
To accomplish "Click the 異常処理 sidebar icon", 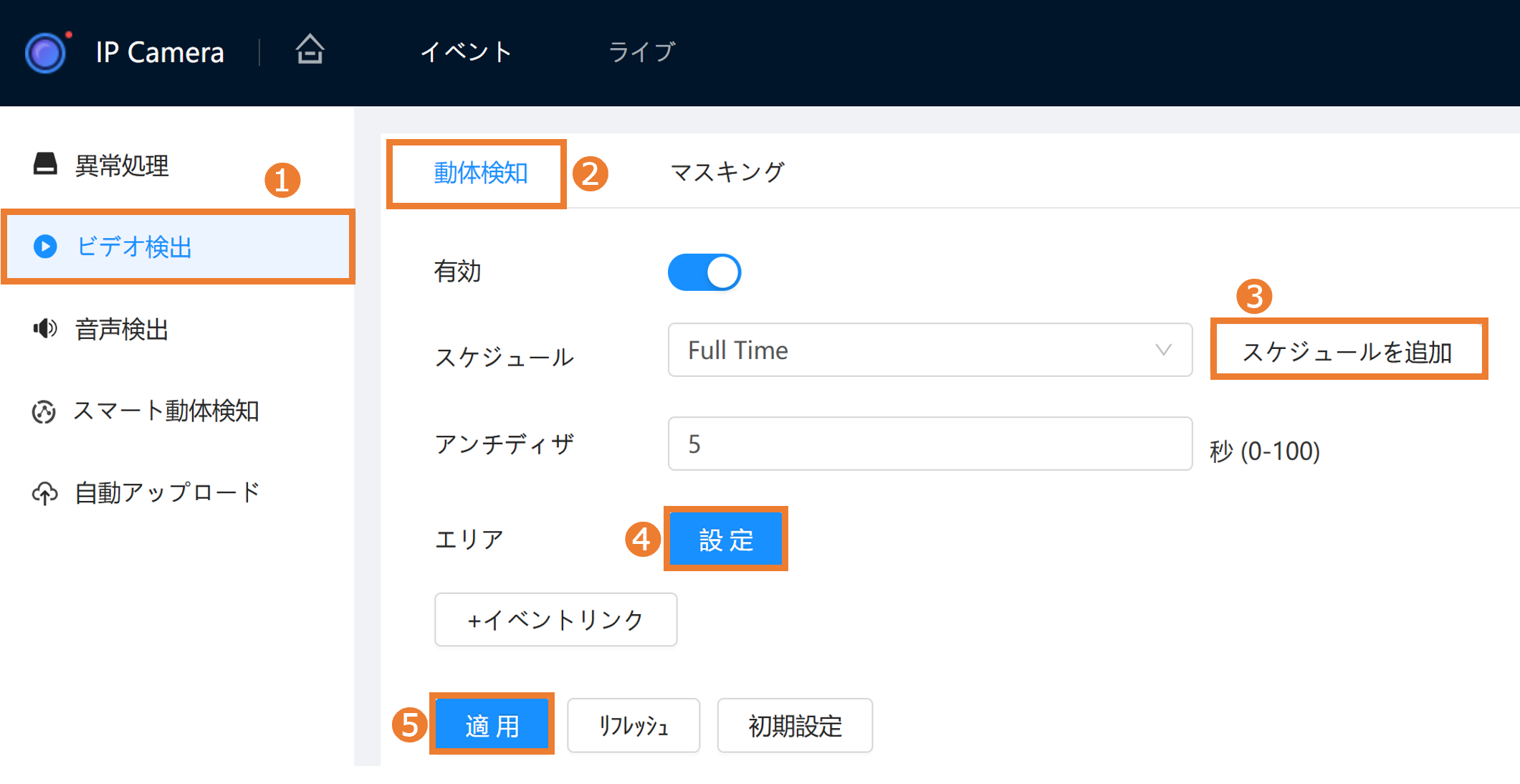I will pos(45,164).
